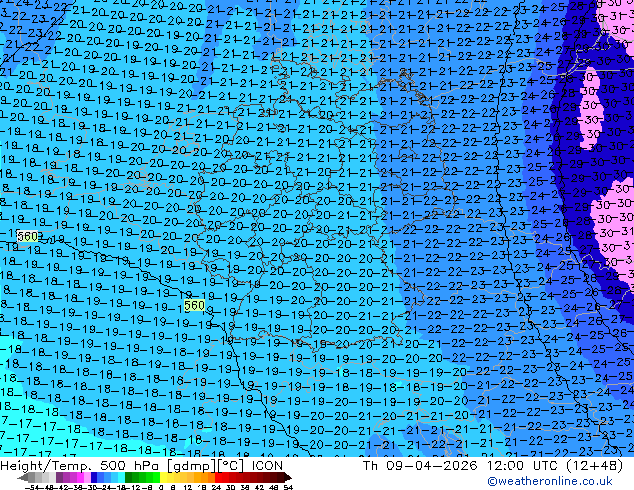Click the (12+48) forecast offset text
Image resolution: width=634 pixels, height=490 pixels.
[x=594, y=466]
